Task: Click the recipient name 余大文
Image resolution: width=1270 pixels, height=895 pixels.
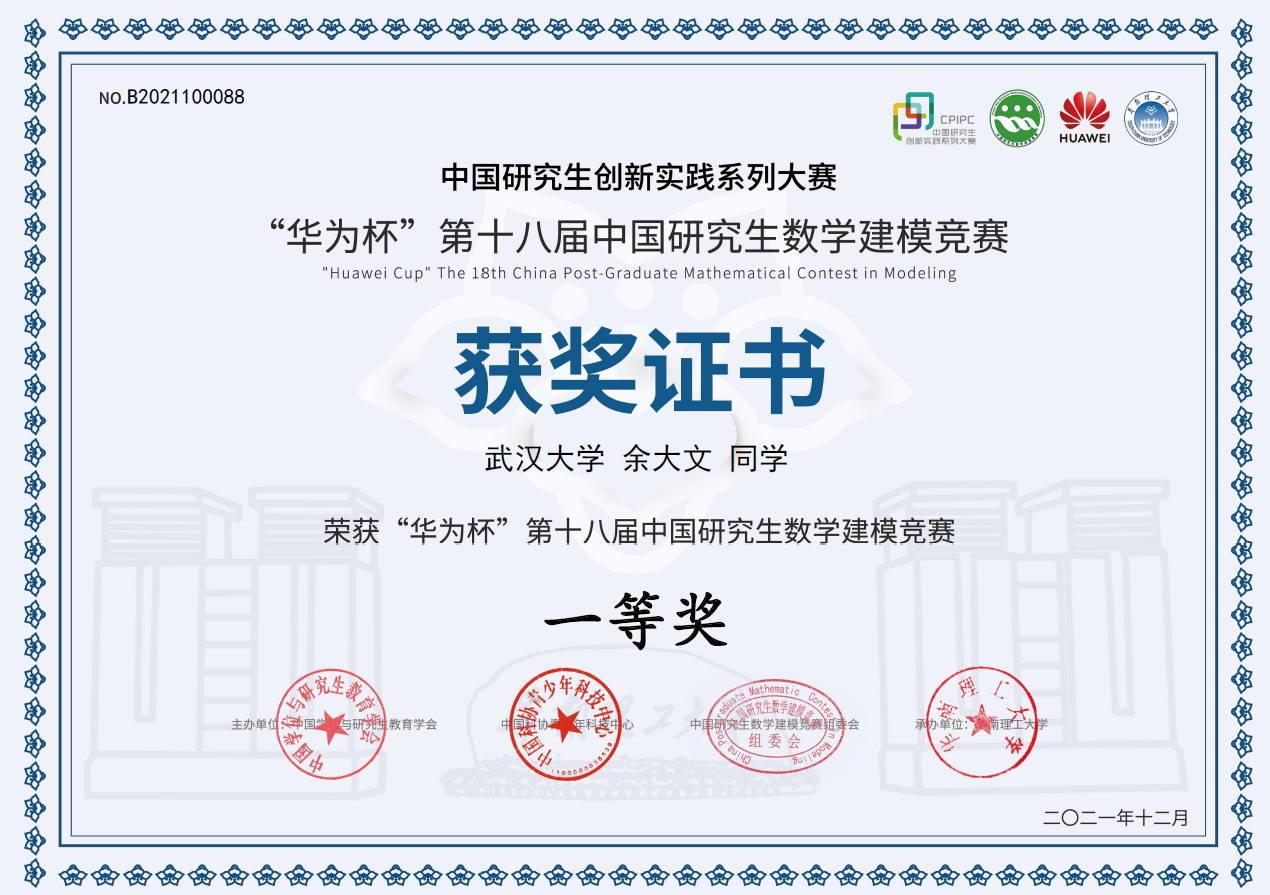Action: pyautogui.click(x=667, y=459)
